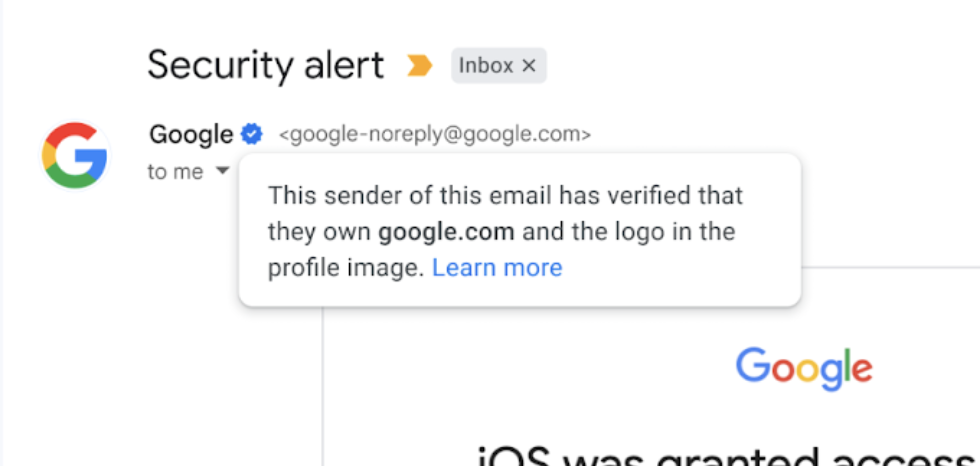Click bold google.com in the tooltip
This screenshot has height=466, width=980.
point(446,232)
